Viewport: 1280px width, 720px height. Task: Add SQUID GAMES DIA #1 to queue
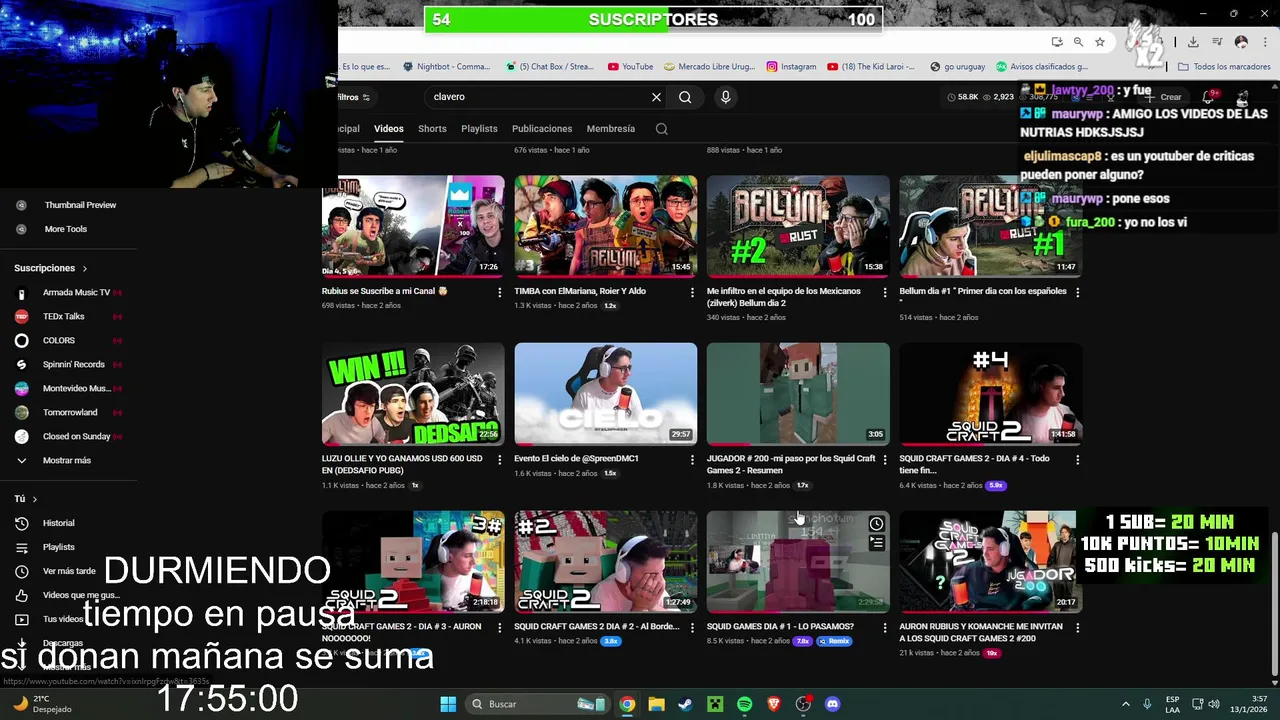[876, 543]
